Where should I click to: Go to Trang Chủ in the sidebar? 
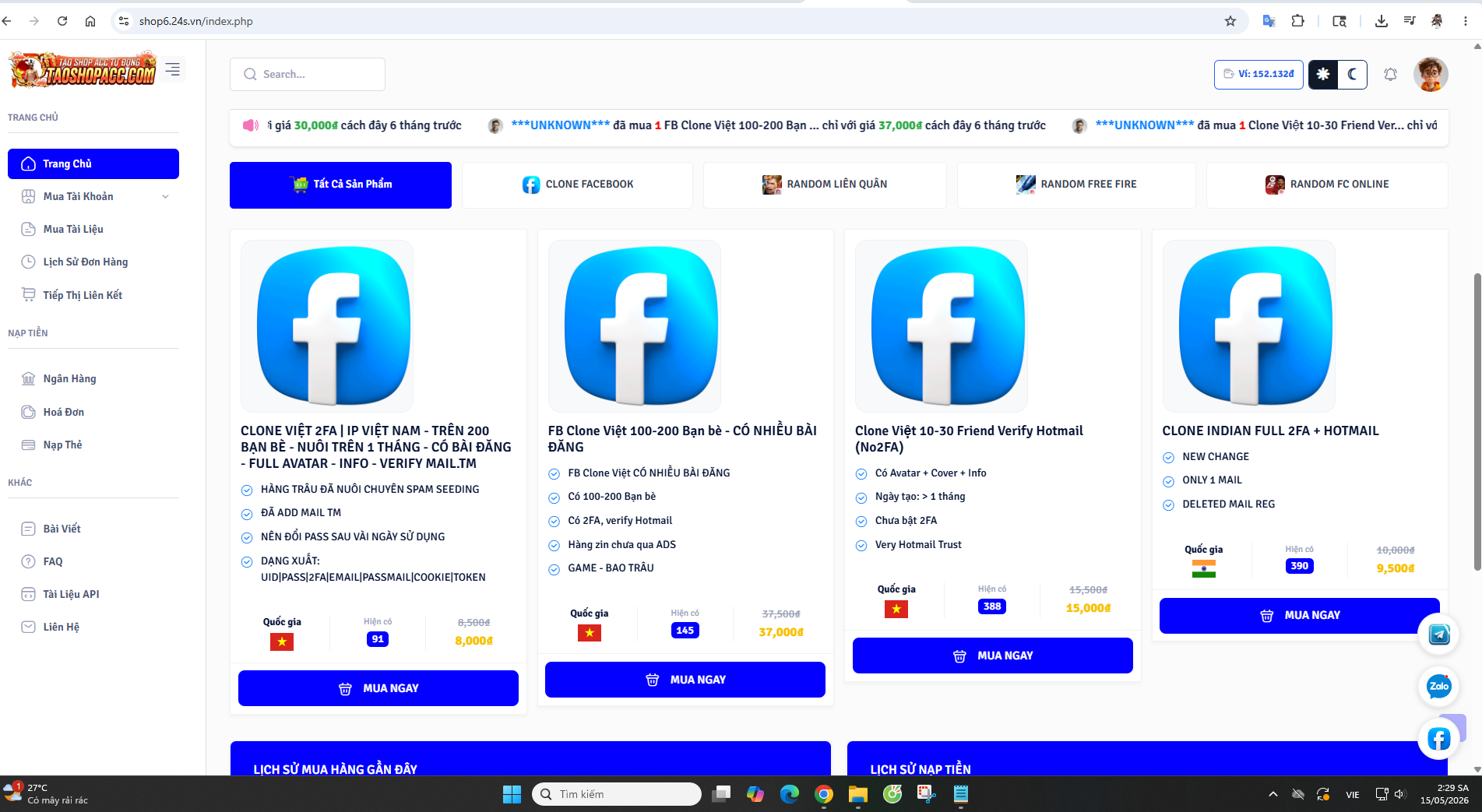[x=93, y=163]
